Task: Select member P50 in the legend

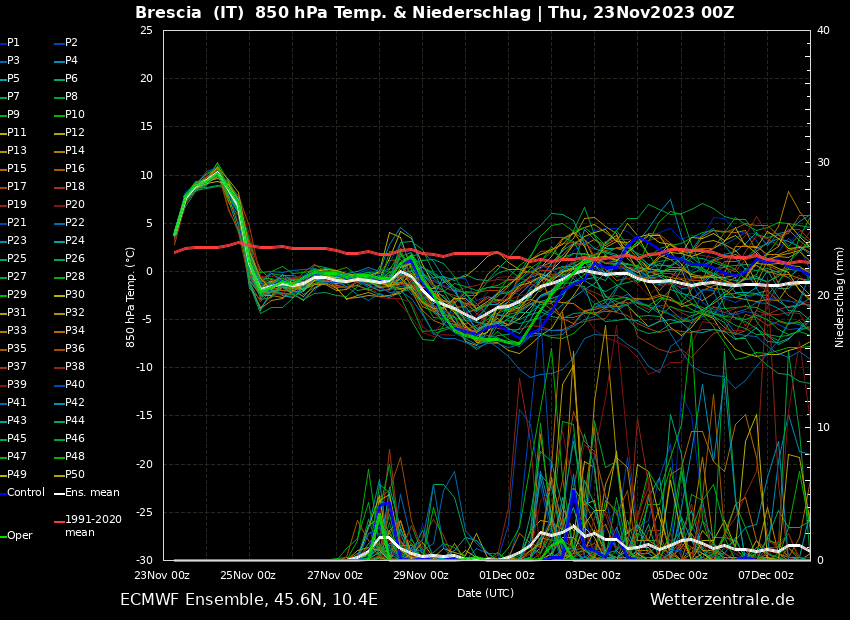Action: point(75,475)
